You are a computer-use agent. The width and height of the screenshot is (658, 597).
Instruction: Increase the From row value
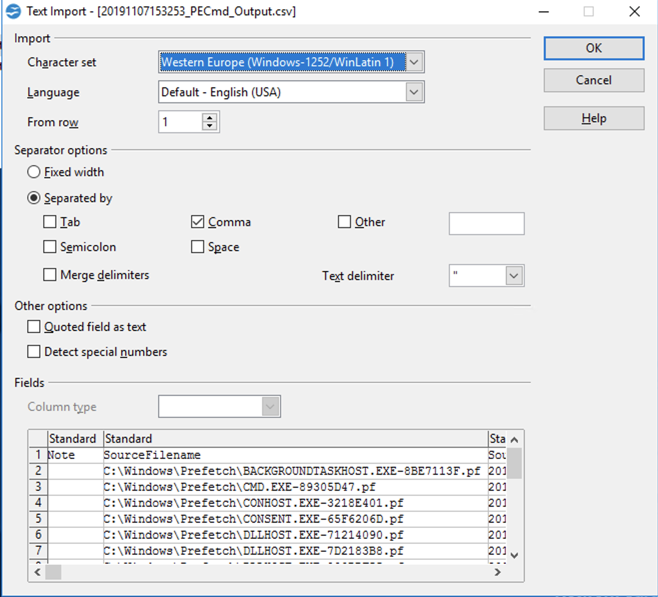point(209,117)
